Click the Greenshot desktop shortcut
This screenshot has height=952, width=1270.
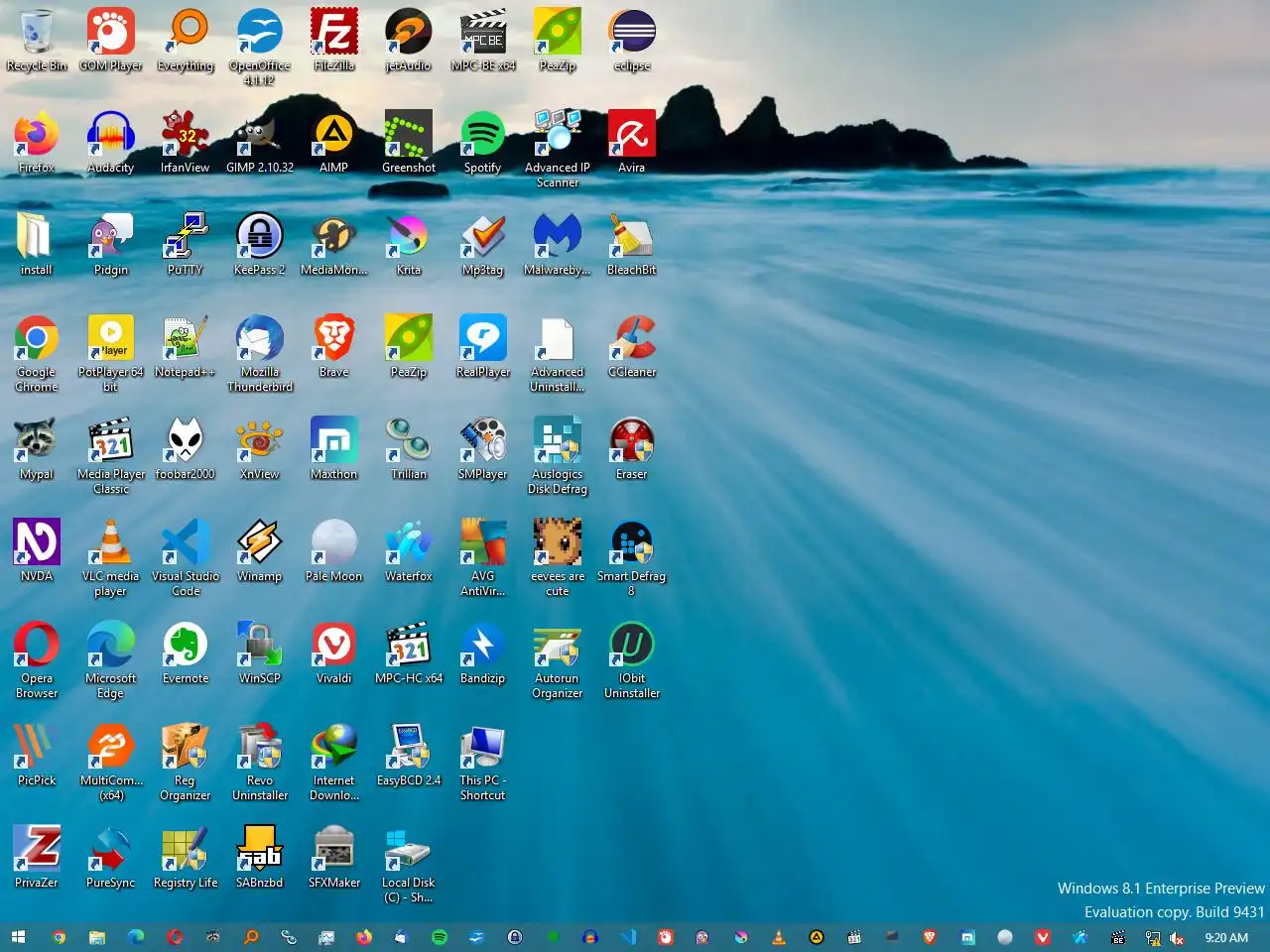409,144
